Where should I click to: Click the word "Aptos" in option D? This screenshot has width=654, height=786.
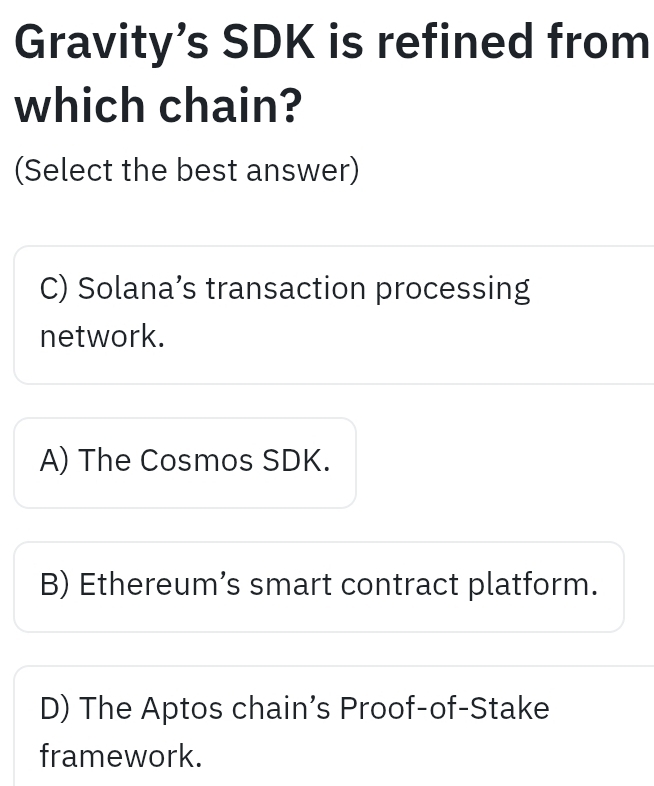coord(185,708)
